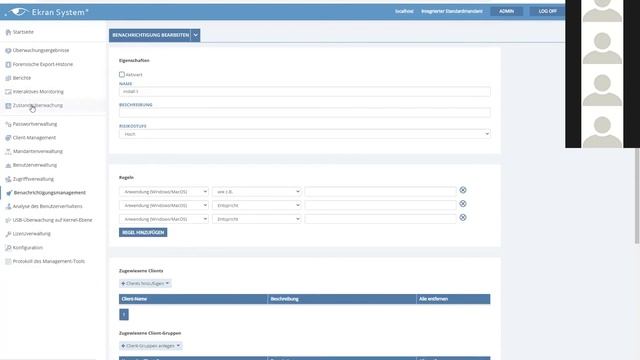Click the Benachrichtigung bearbeiten button

pos(150,35)
